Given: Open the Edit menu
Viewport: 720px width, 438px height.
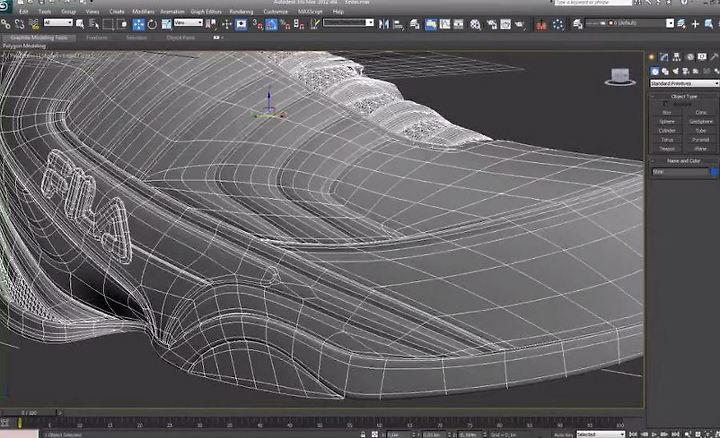Looking at the screenshot, I should point(23,11).
